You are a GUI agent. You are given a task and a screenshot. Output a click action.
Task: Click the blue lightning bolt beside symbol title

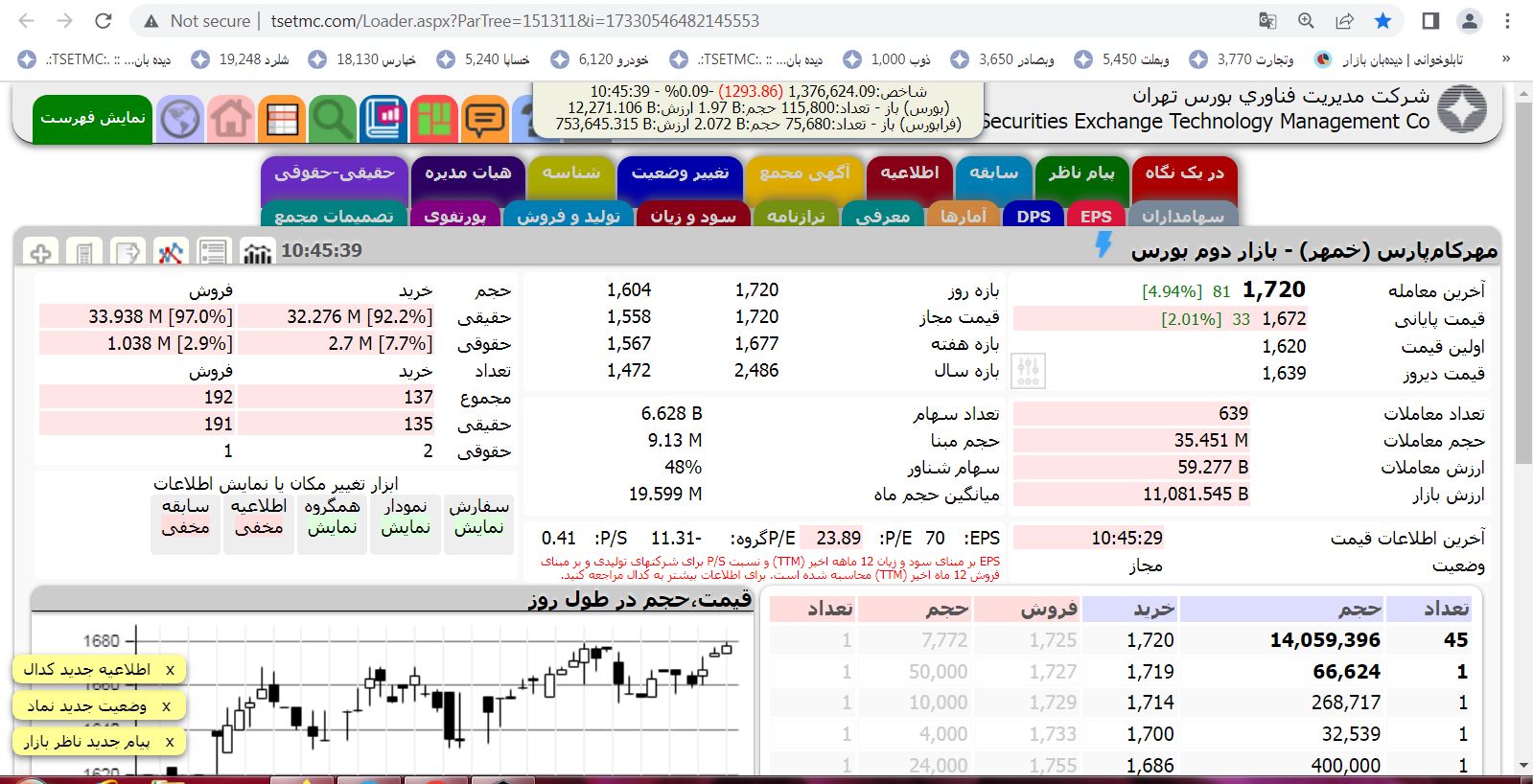pyautogui.click(x=1103, y=244)
